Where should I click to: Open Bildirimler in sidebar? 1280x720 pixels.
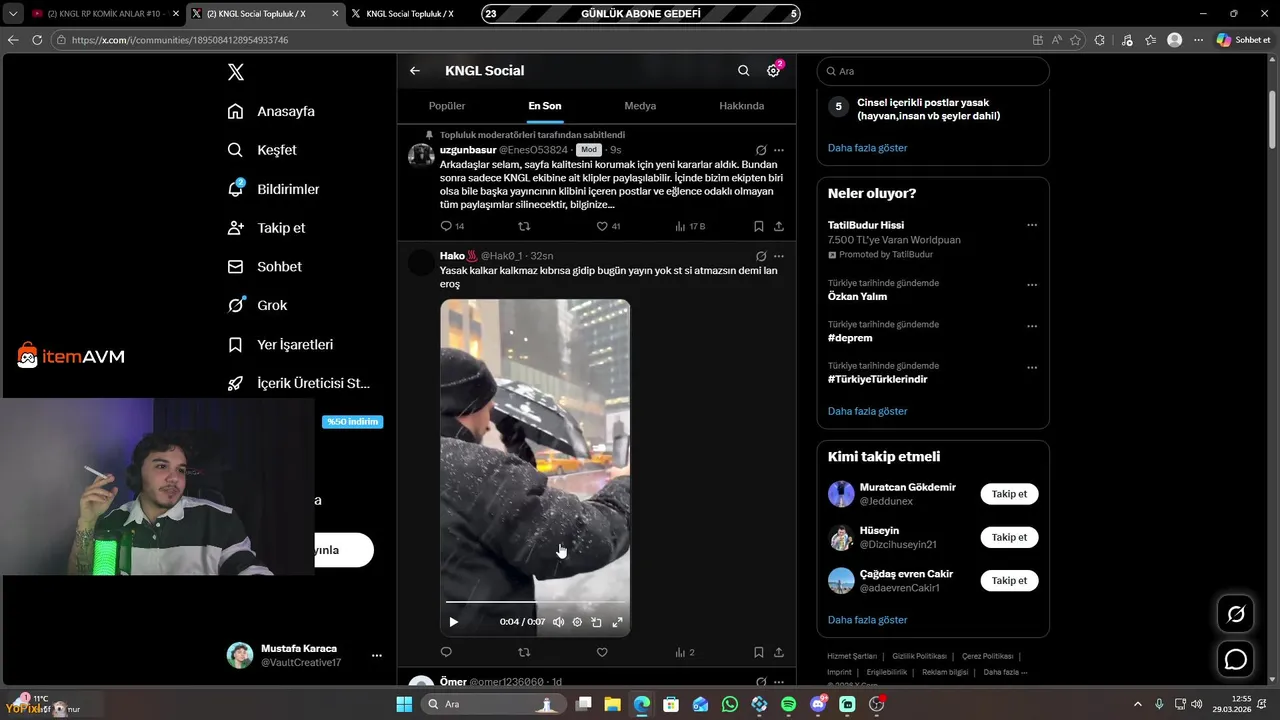[274, 189]
